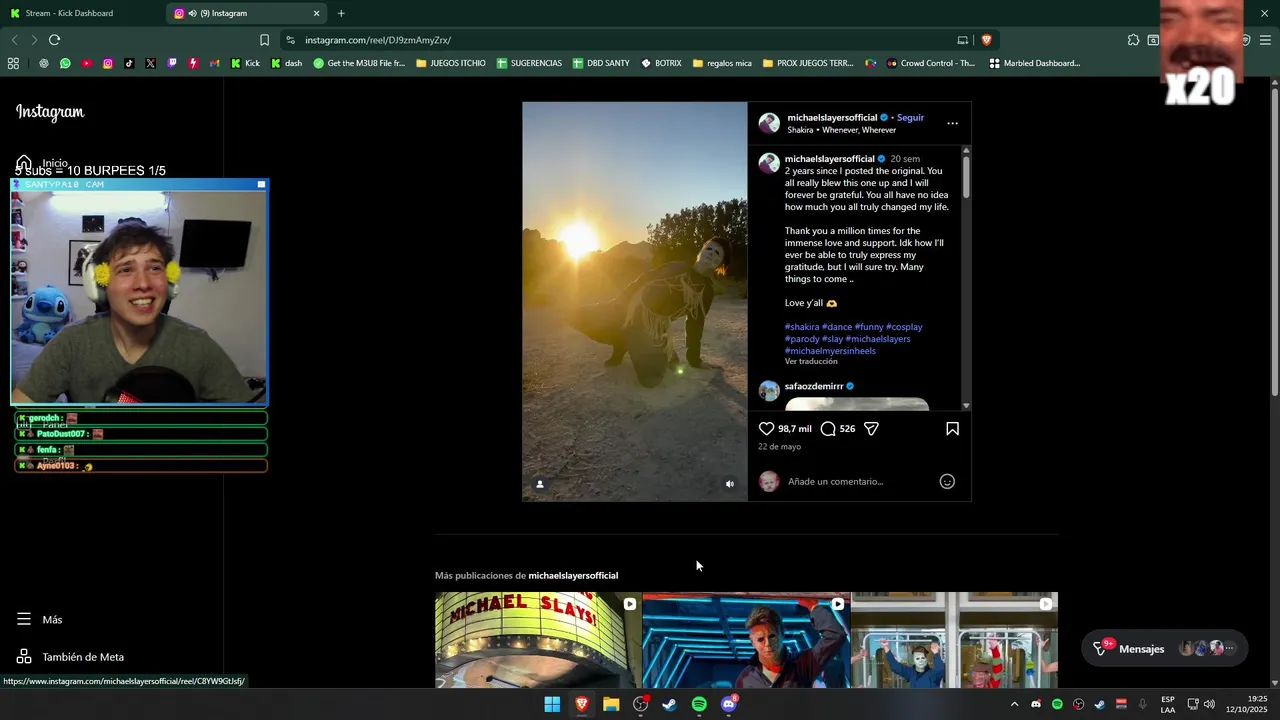Open the 'Shakira • Whenever, Wherever' audio link
Image resolution: width=1280 pixels, height=720 pixels.
point(841,130)
